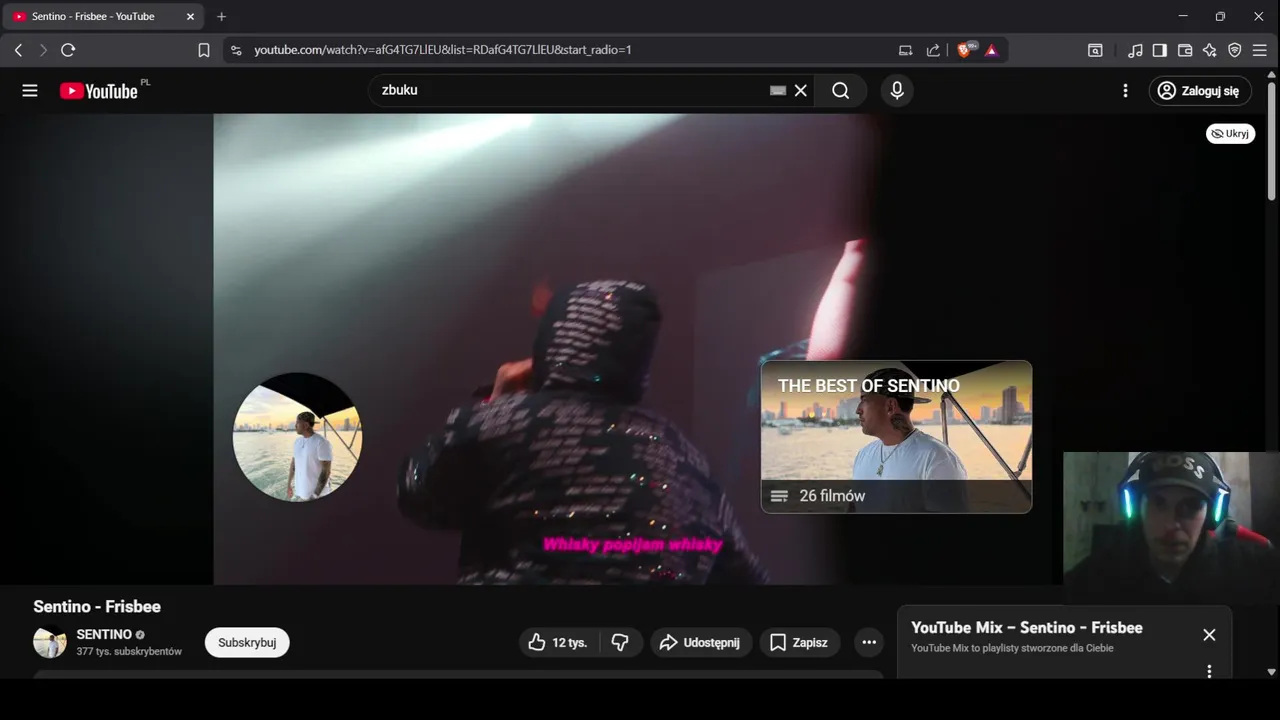
Task: Toggle the browser sidebar panel icon
Action: (x=1160, y=50)
